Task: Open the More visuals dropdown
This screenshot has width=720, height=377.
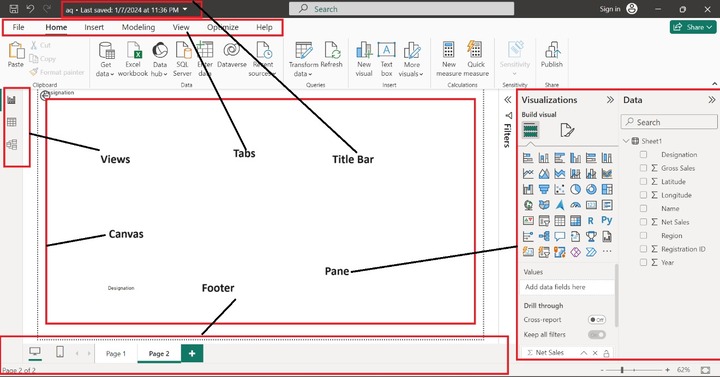Action: (411, 59)
